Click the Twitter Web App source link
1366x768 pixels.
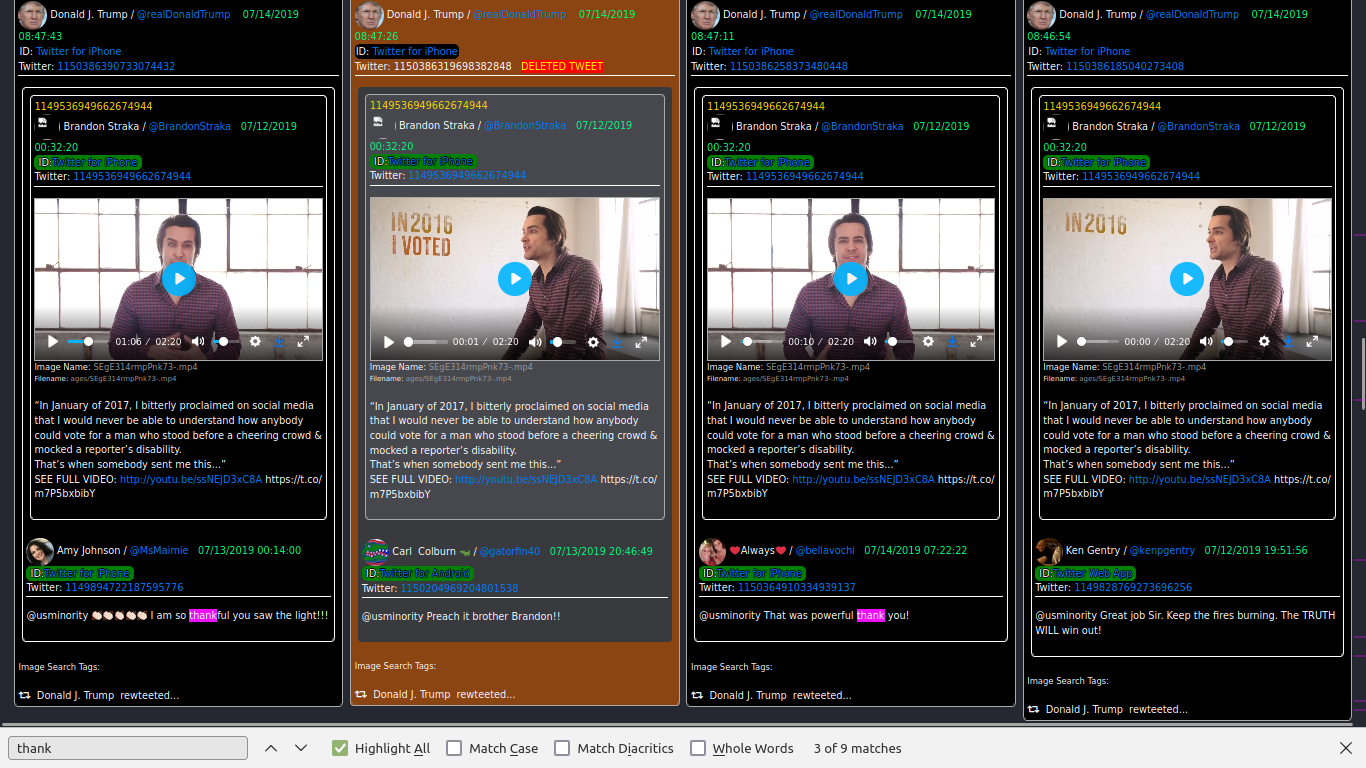1094,573
